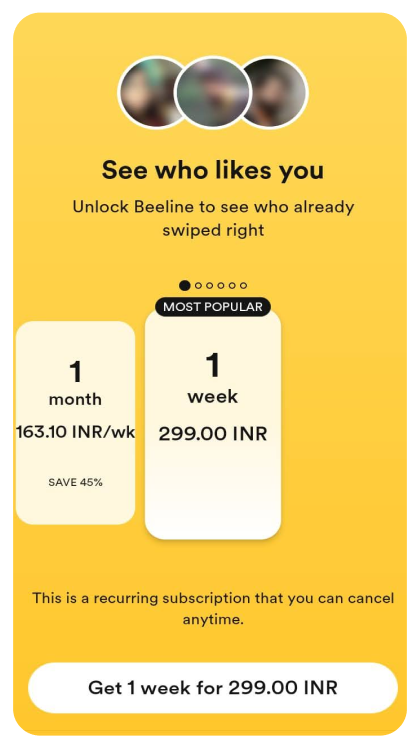This screenshot has height=748, width=419.
Task: Click the 299.00 INR price on the week card
Action: (213, 434)
